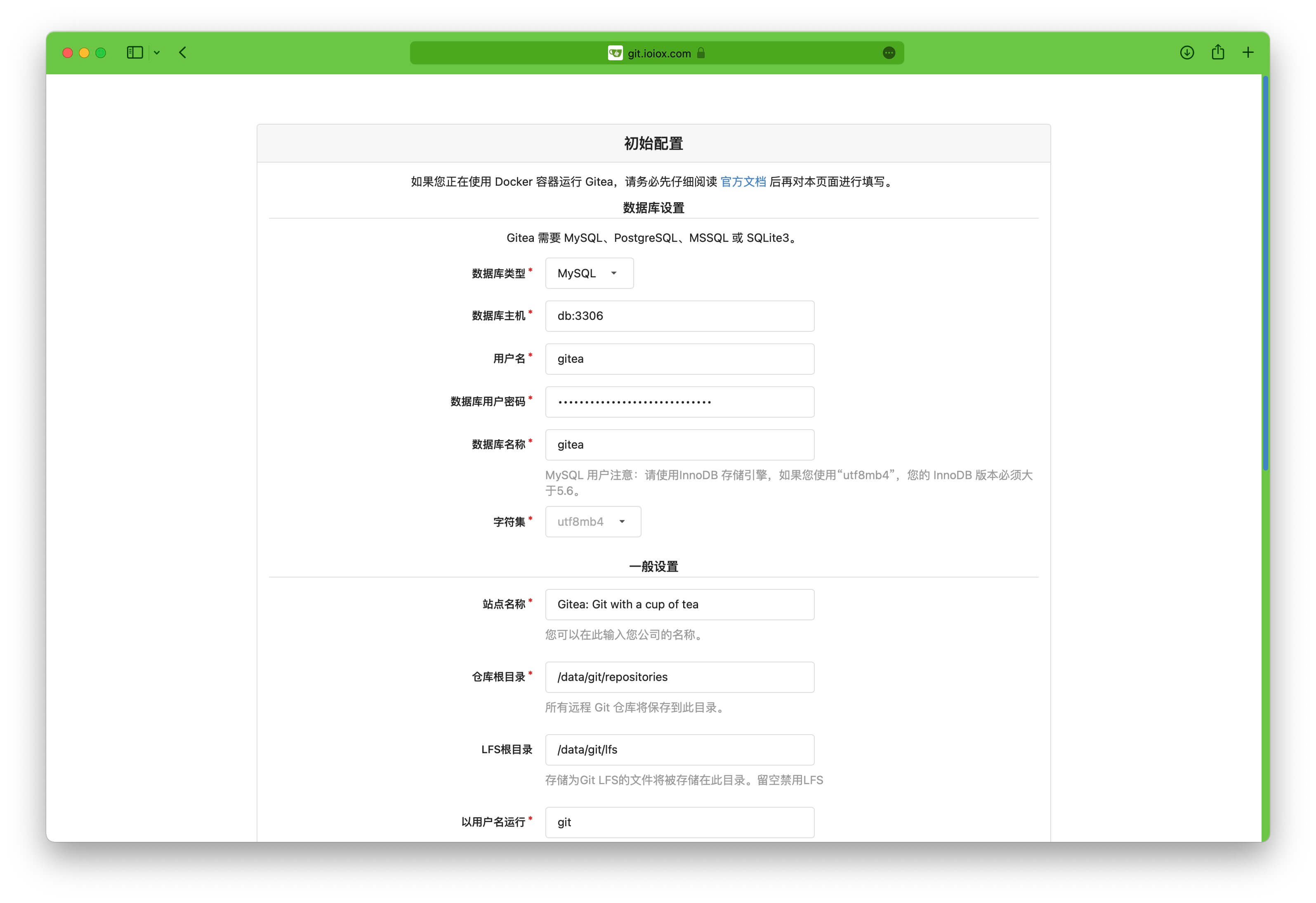The image size is (1316, 903).
Task: Click the 站点名称 input field
Action: (679, 605)
